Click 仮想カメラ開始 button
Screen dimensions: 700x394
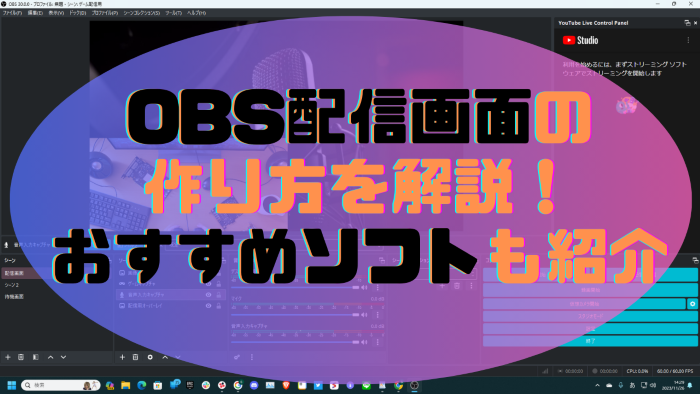[584, 303]
